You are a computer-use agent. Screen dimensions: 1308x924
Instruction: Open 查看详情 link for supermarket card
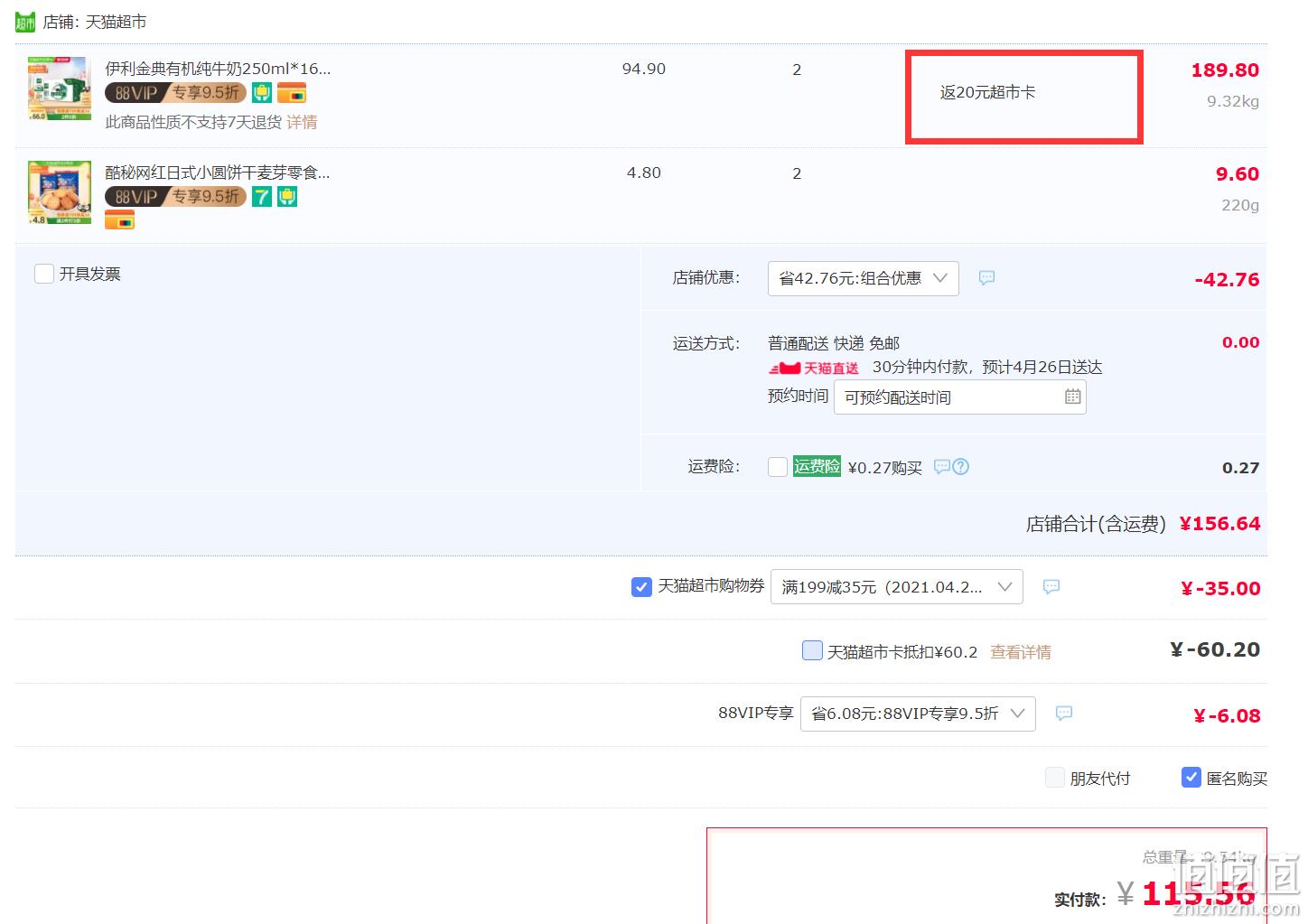1021,652
